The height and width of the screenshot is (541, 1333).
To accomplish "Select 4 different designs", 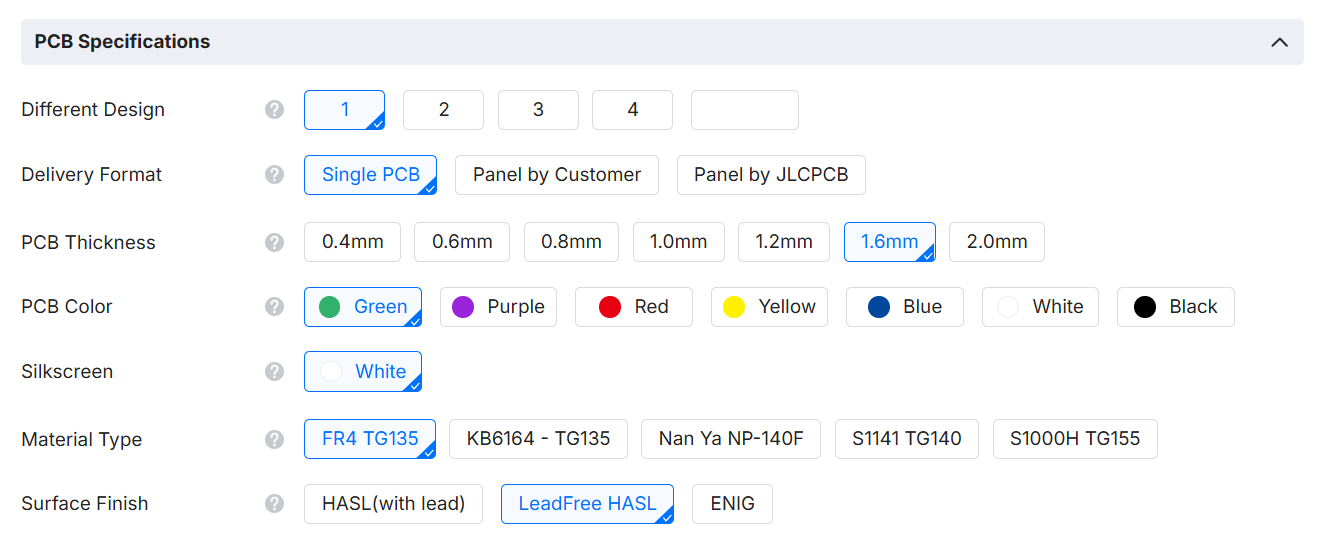I will coord(632,110).
